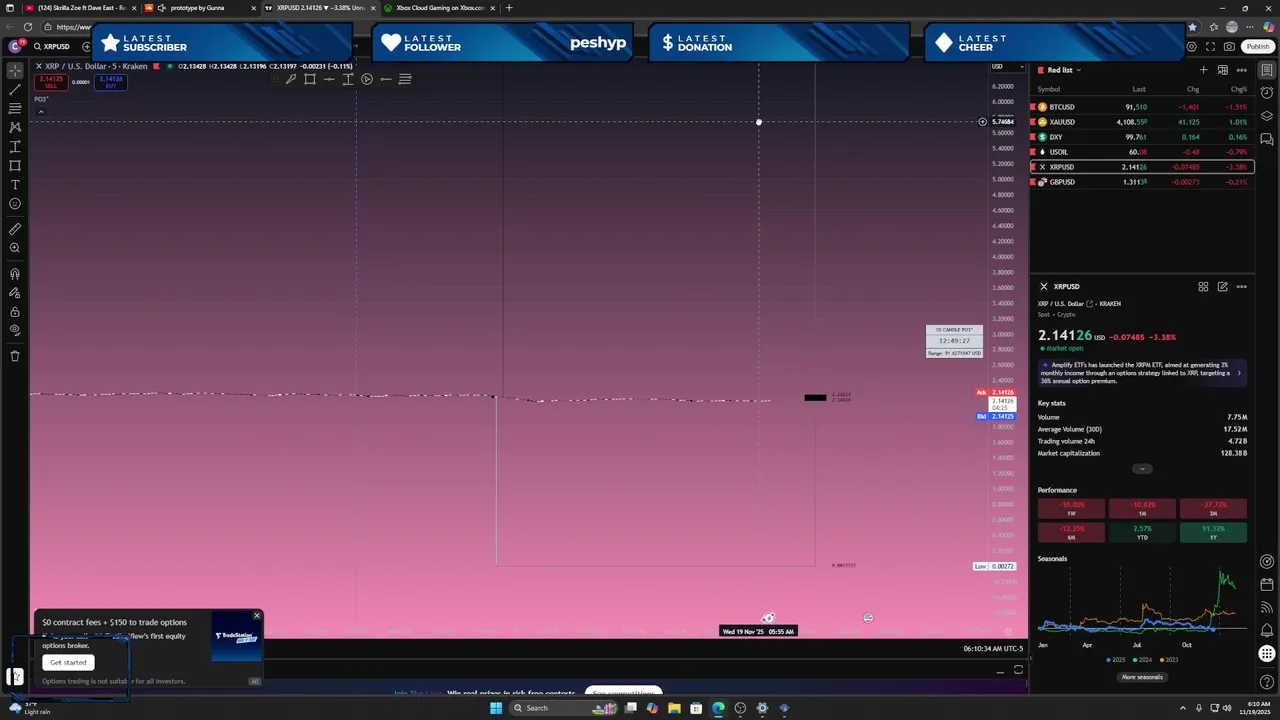Open the news feed sidebar icon
1280x720 pixels.
[x=1267, y=608]
